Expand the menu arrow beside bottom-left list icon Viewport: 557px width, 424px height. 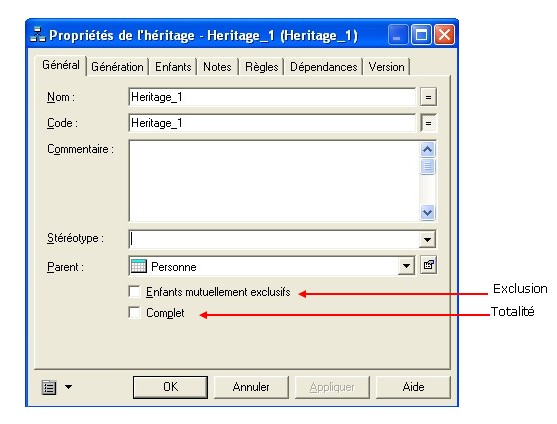pos(68,387)
